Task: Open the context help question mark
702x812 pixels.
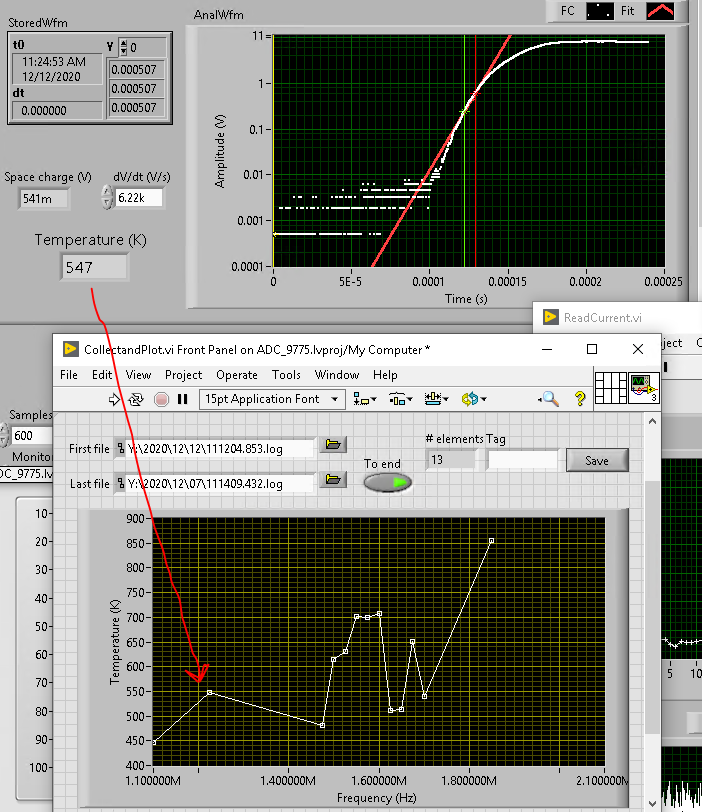Action: tap(579, 399)
